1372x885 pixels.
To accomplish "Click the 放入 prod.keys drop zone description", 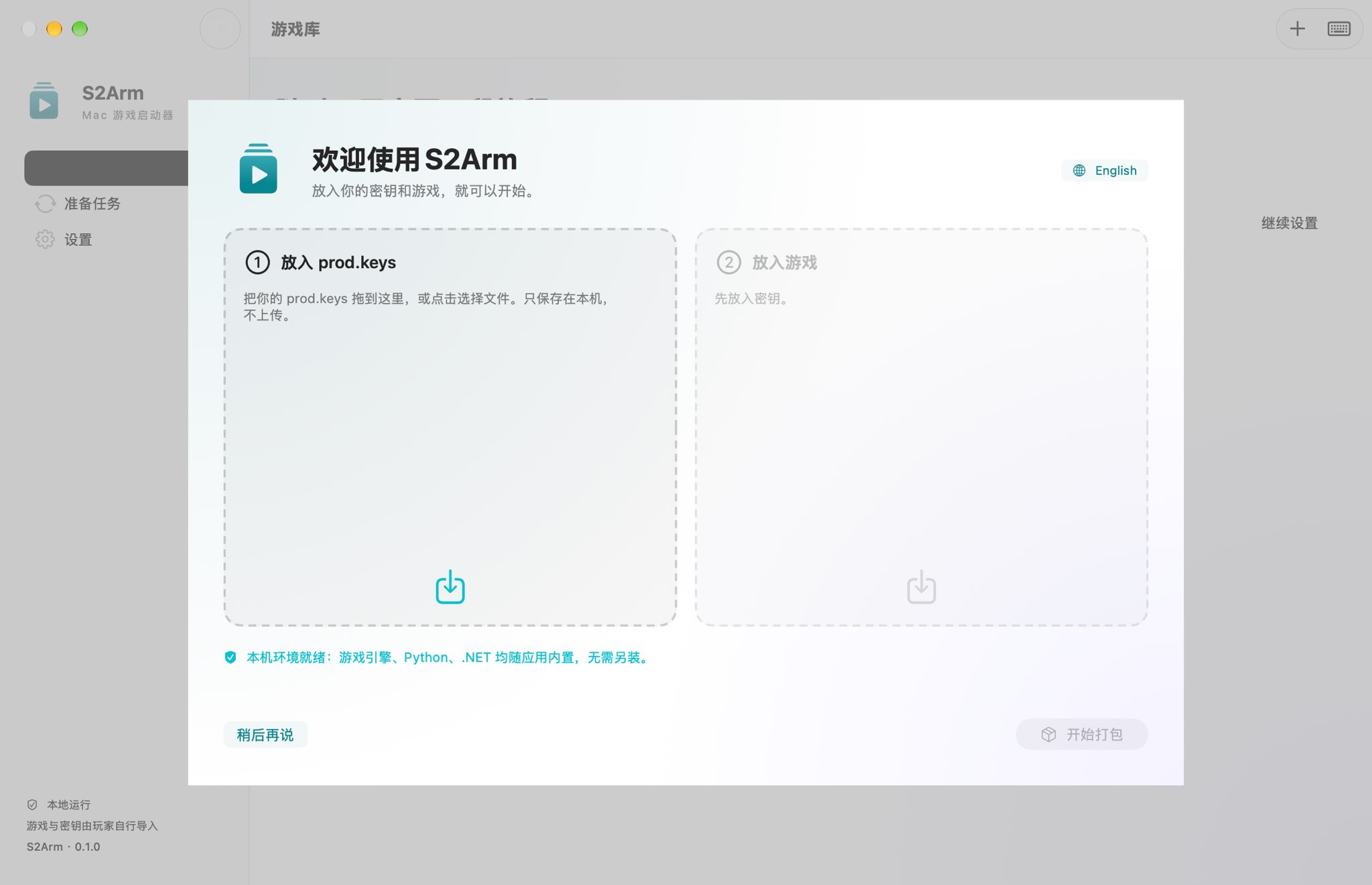I will pos(425,307).
